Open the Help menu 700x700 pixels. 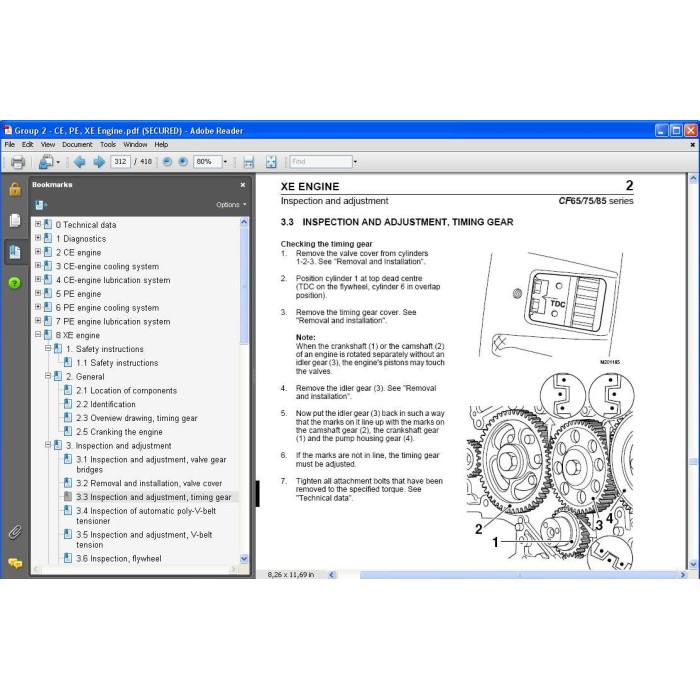[161, 145]
